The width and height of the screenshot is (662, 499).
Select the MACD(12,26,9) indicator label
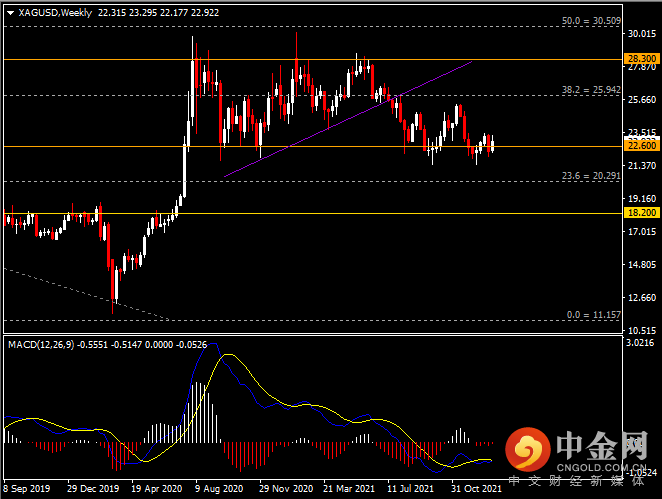coord(41,344)
